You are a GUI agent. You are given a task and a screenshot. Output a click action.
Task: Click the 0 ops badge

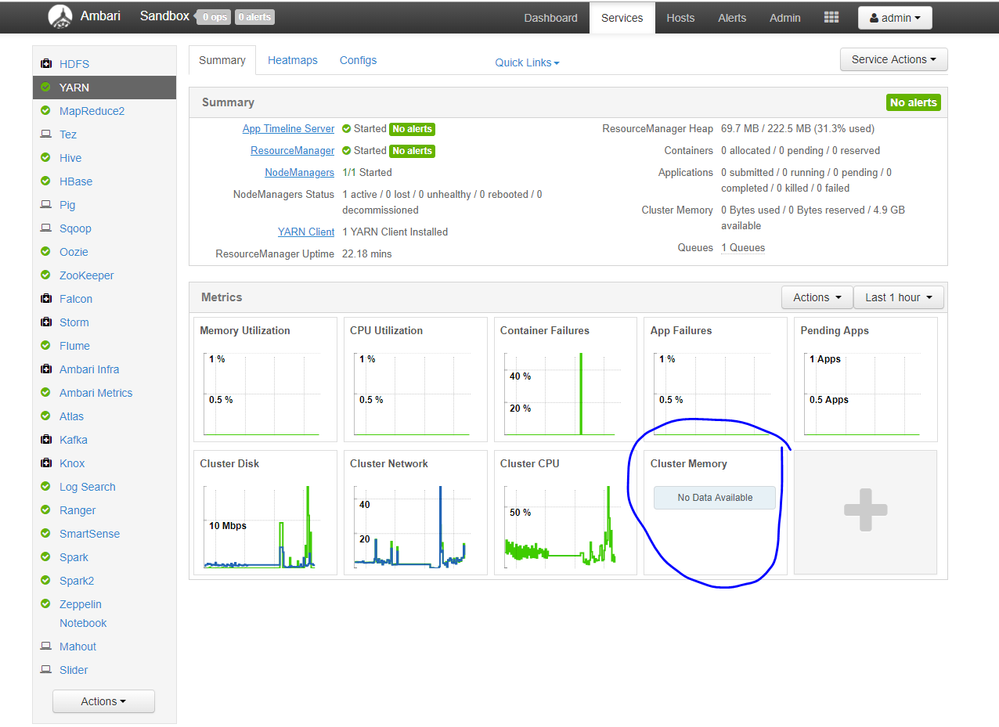tap(215, 17)
